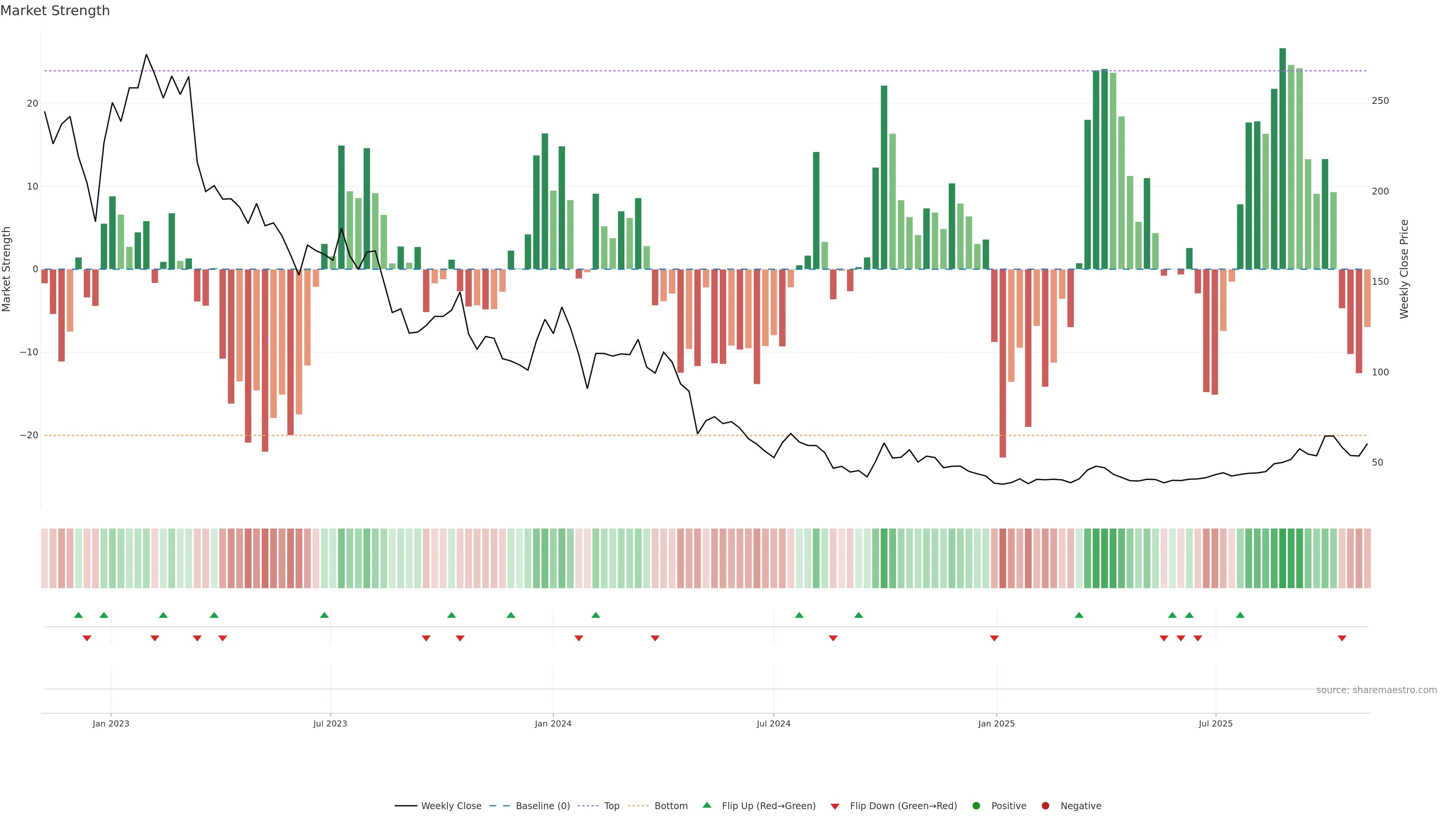Image resolution: width=1456 pixels, height=819 pixels.
Task: Open the source: sharemaestro.com credit text
Action: [1376, 690]
